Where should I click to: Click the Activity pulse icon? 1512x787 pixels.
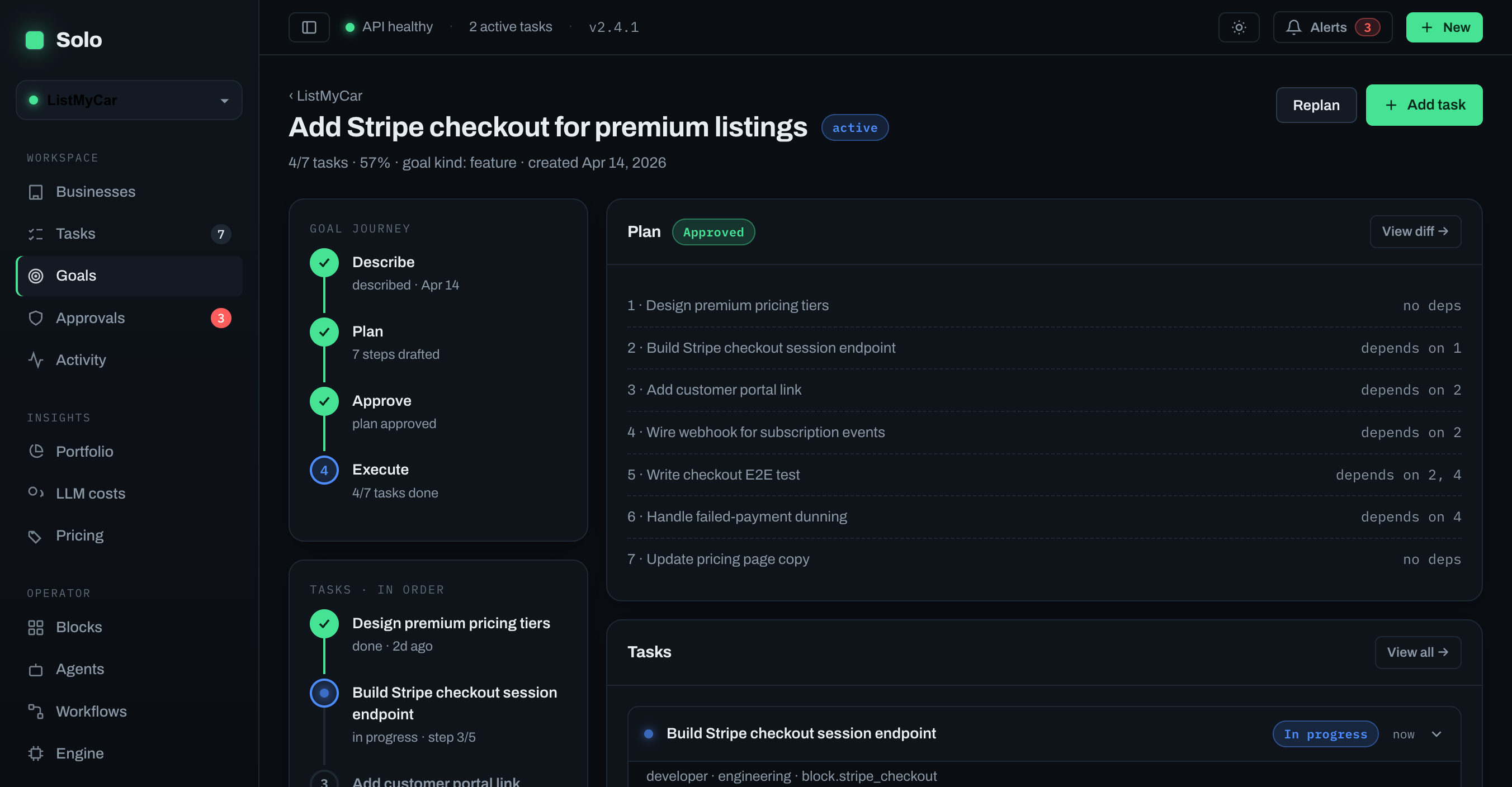(36, 360)
